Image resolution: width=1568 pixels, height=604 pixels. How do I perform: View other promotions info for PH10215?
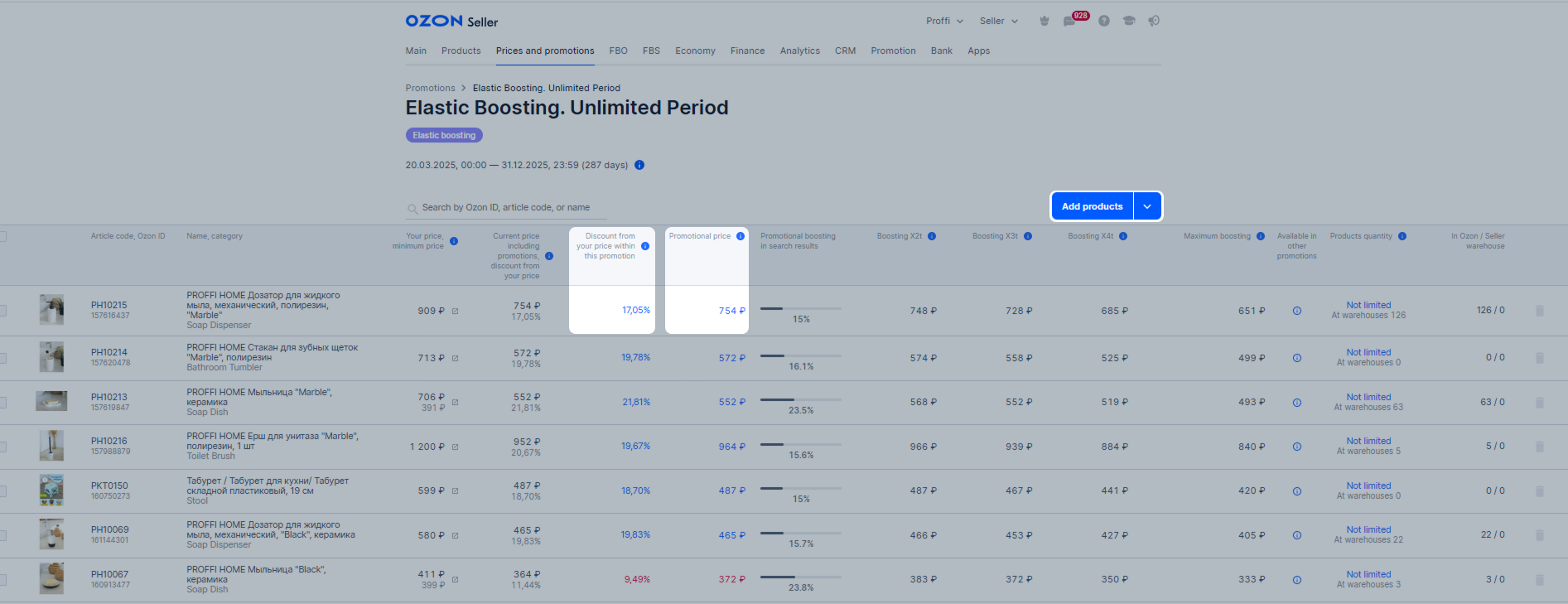pos(1297,311)
